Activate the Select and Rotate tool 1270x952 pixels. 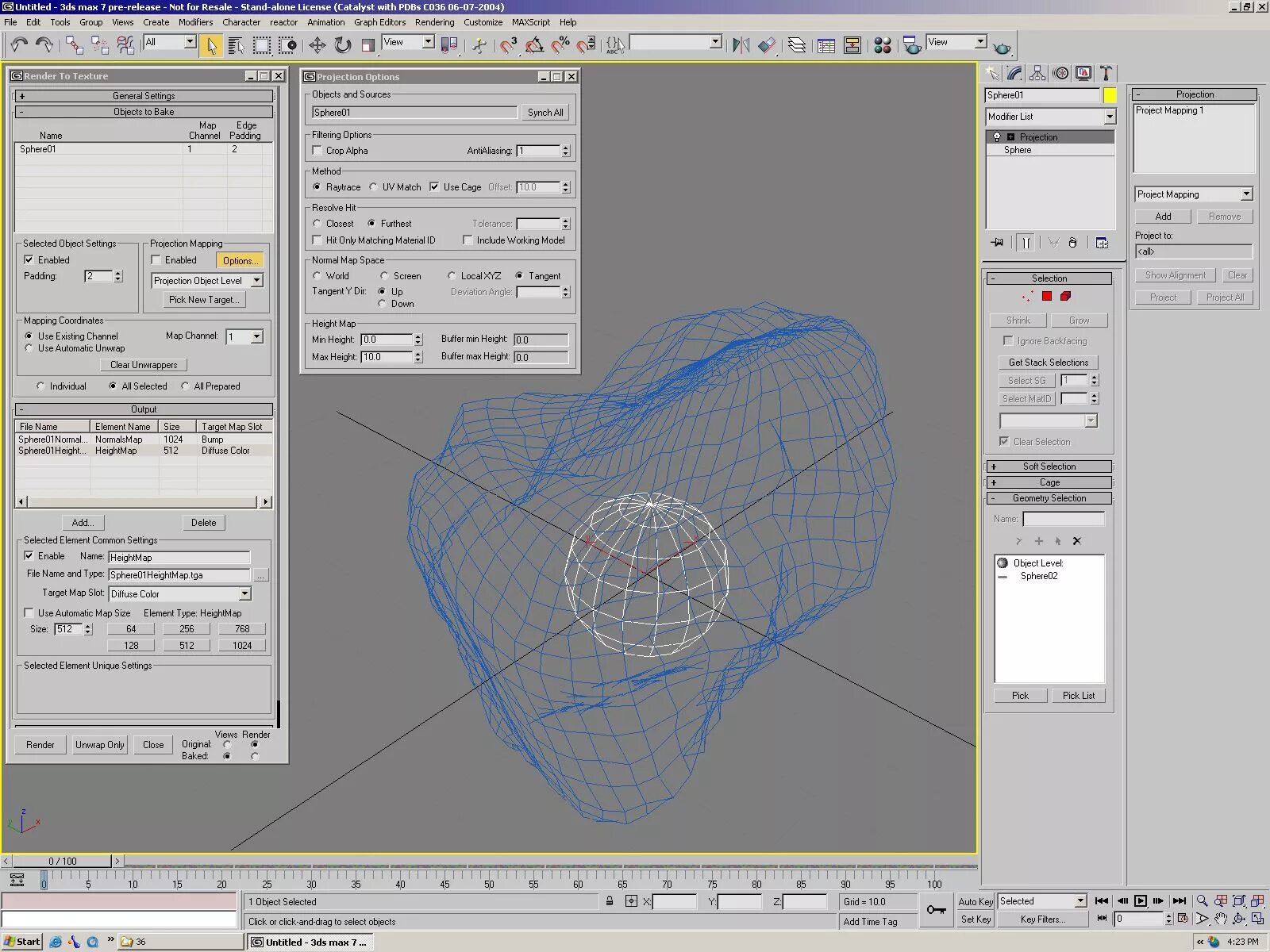(x=342, y=45)
